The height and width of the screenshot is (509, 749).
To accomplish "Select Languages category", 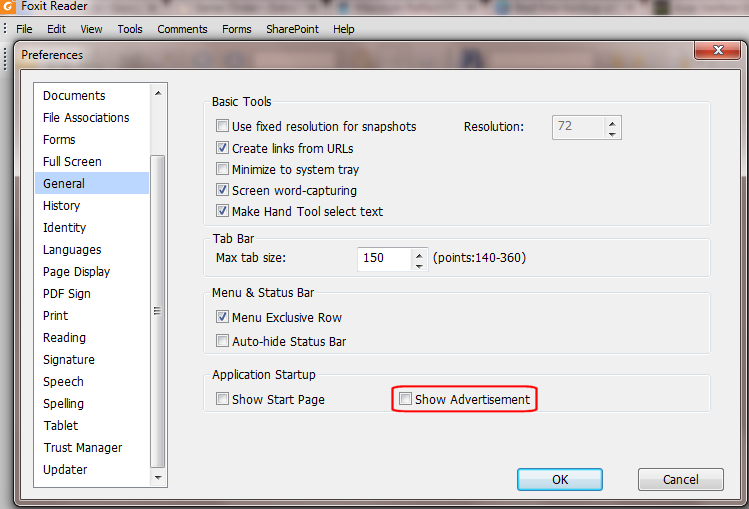I will tap(92, 250).
